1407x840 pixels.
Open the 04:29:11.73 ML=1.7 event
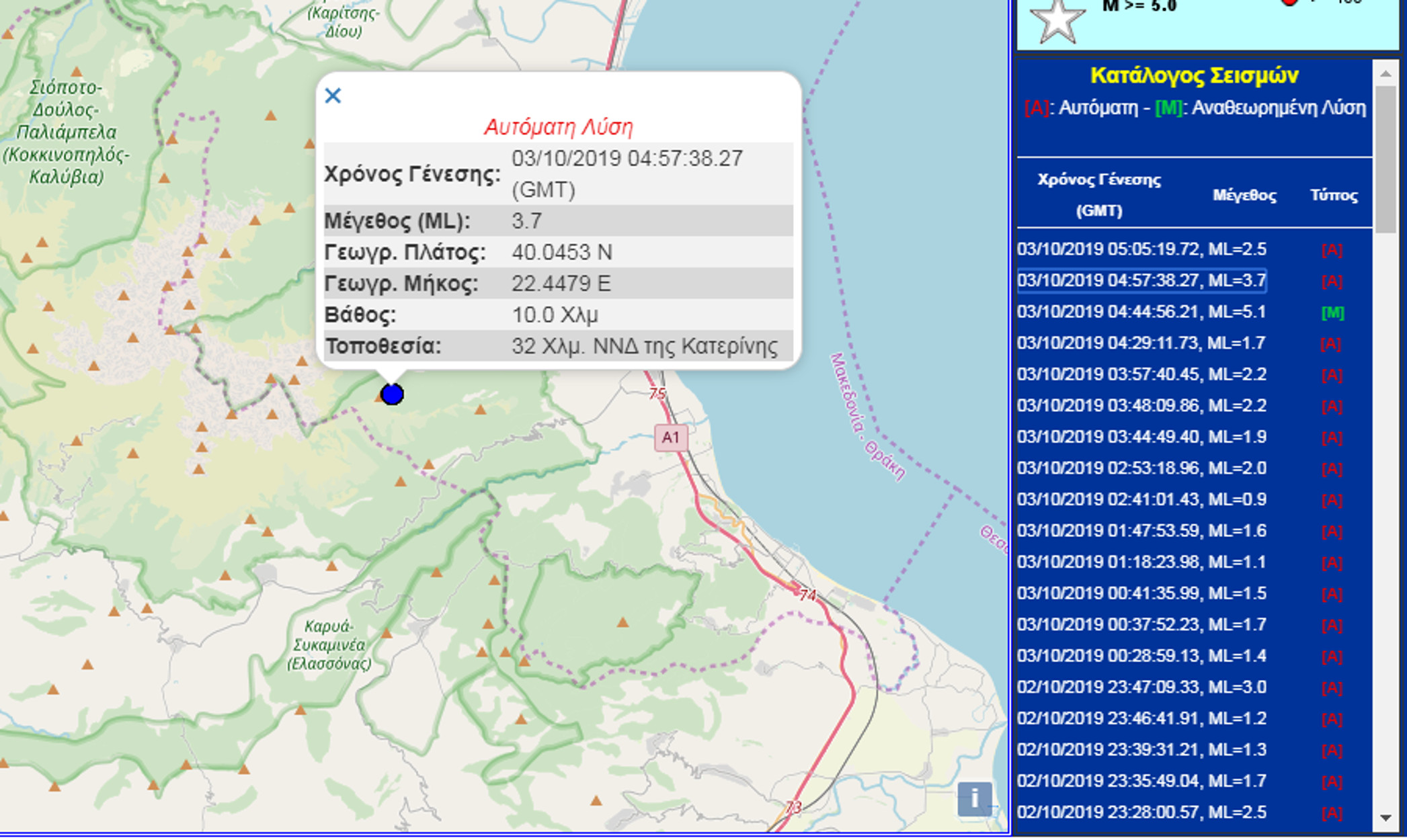pos(1141,343)
